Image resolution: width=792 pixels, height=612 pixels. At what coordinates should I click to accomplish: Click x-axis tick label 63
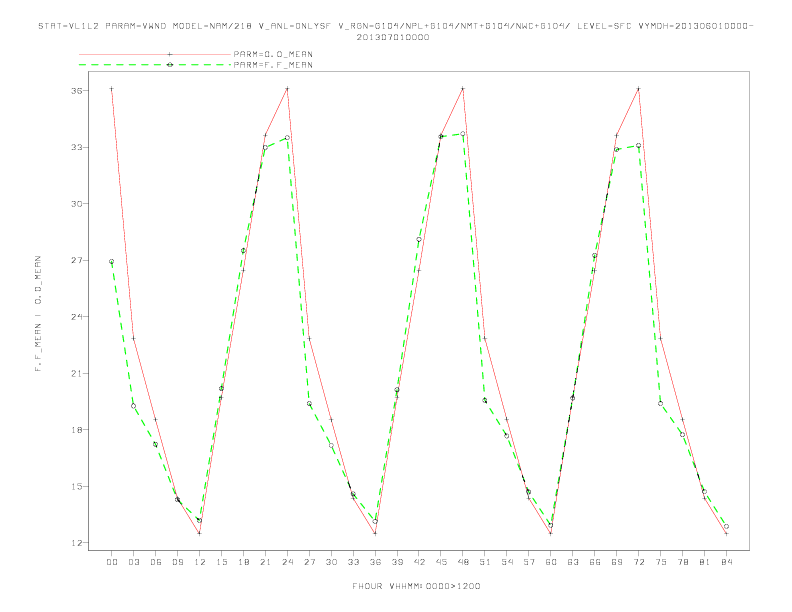pos(573,562)
